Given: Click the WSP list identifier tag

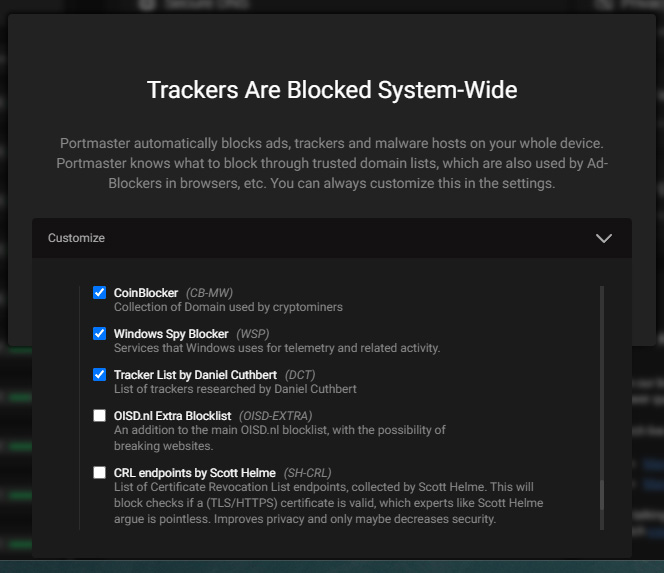Looking at the screenshot, I should click(253, 334).
